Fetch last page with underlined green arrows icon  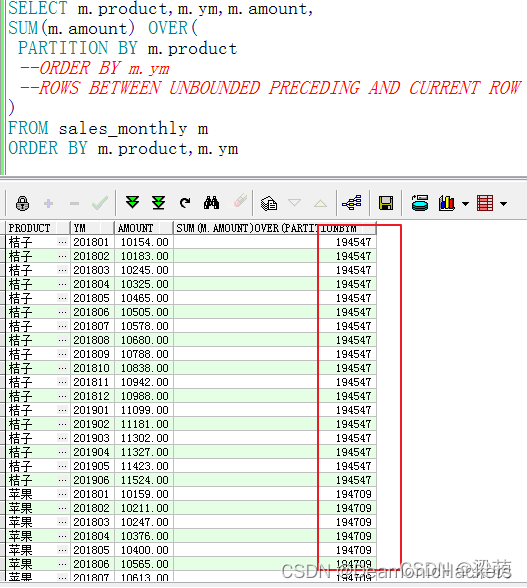tap(158, 202)
